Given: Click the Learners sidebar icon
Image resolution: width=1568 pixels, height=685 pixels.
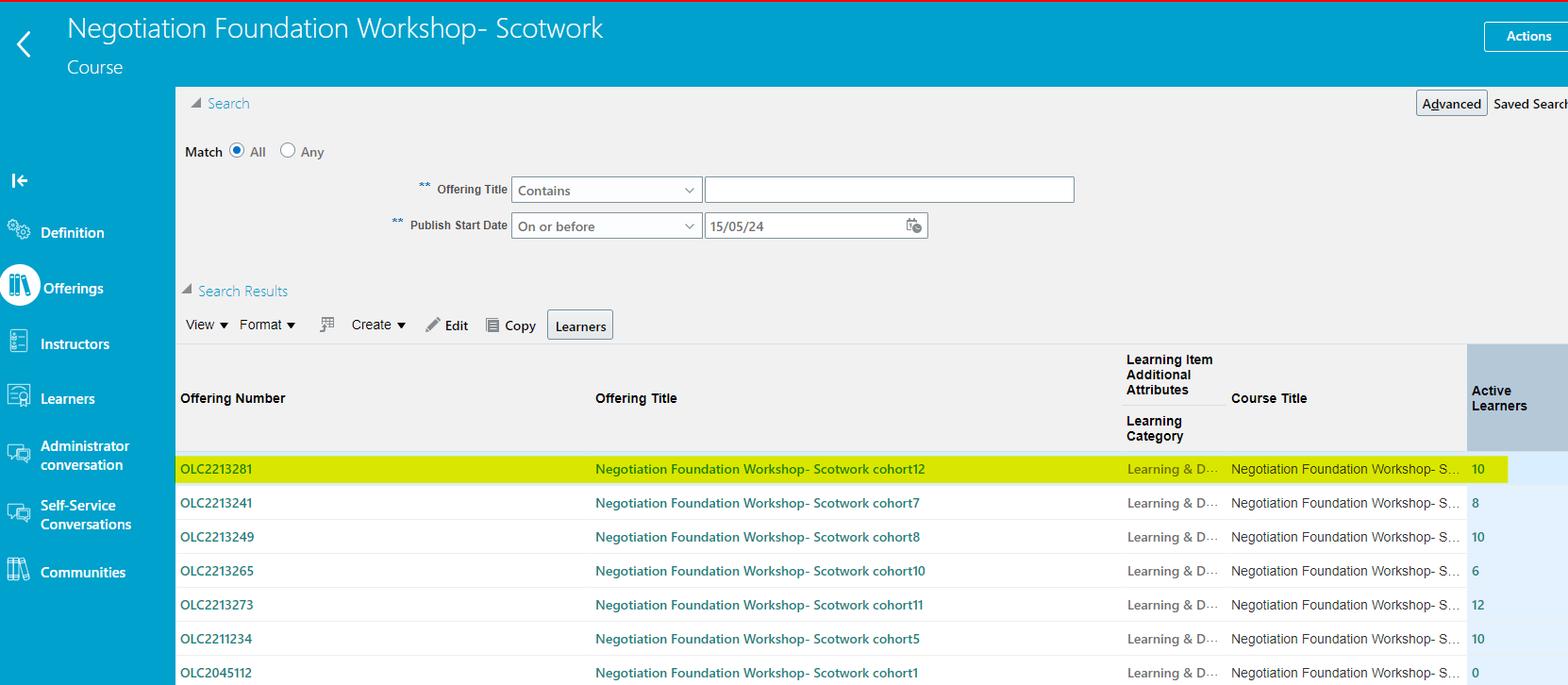Looking at the screenshot, I should coord(19,395).
